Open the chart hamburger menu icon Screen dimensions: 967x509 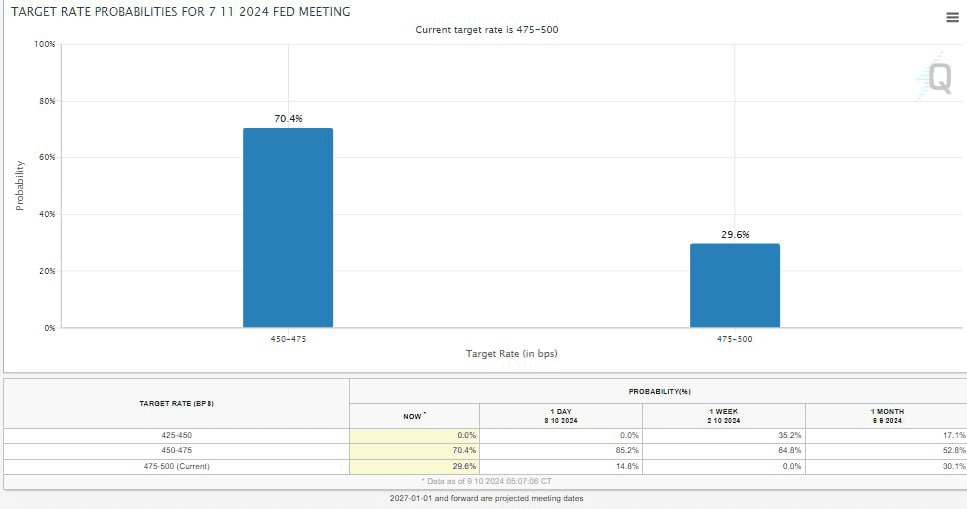coord(952,17)
